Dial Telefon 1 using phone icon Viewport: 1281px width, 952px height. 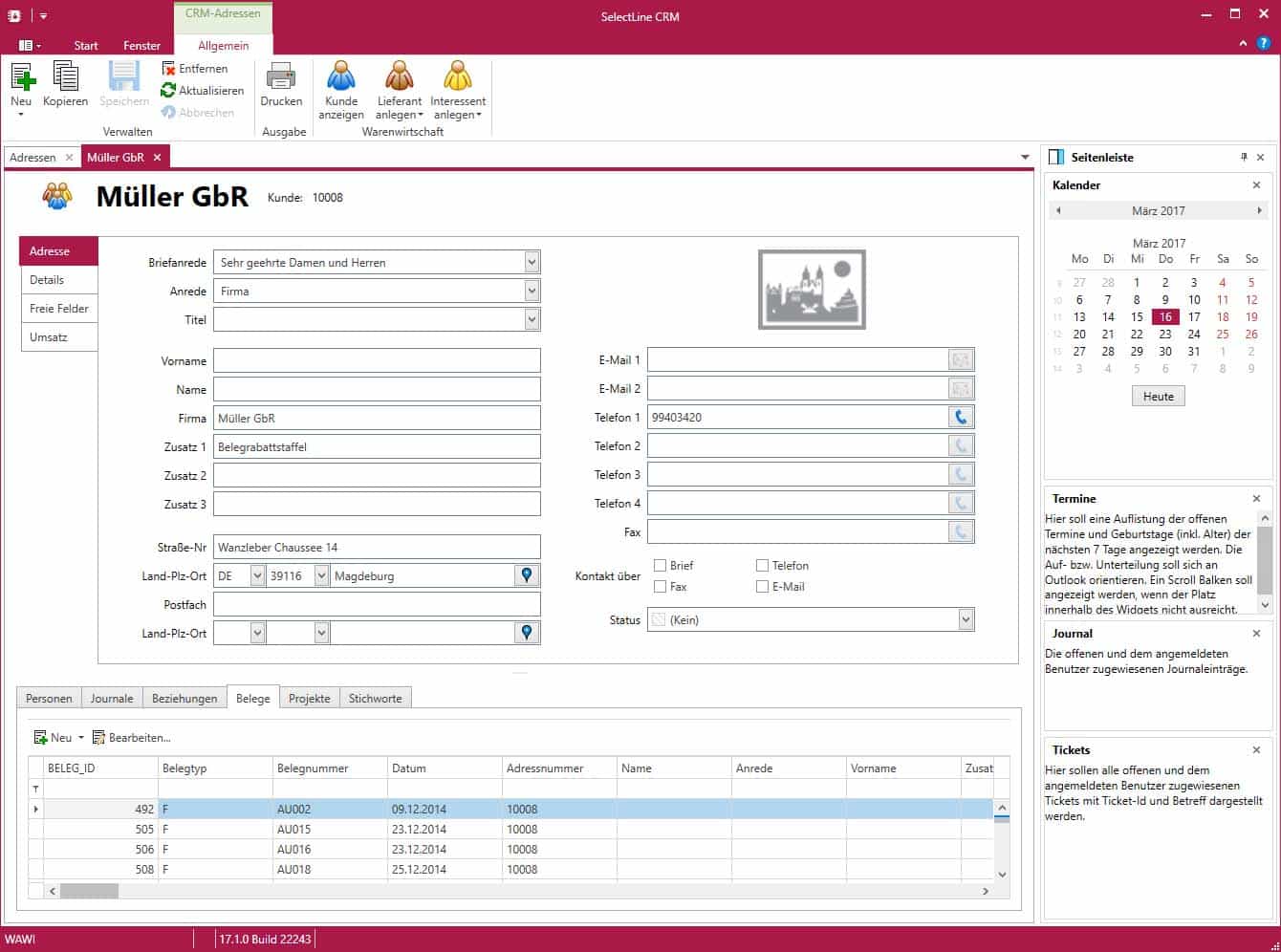coord(961,417)
